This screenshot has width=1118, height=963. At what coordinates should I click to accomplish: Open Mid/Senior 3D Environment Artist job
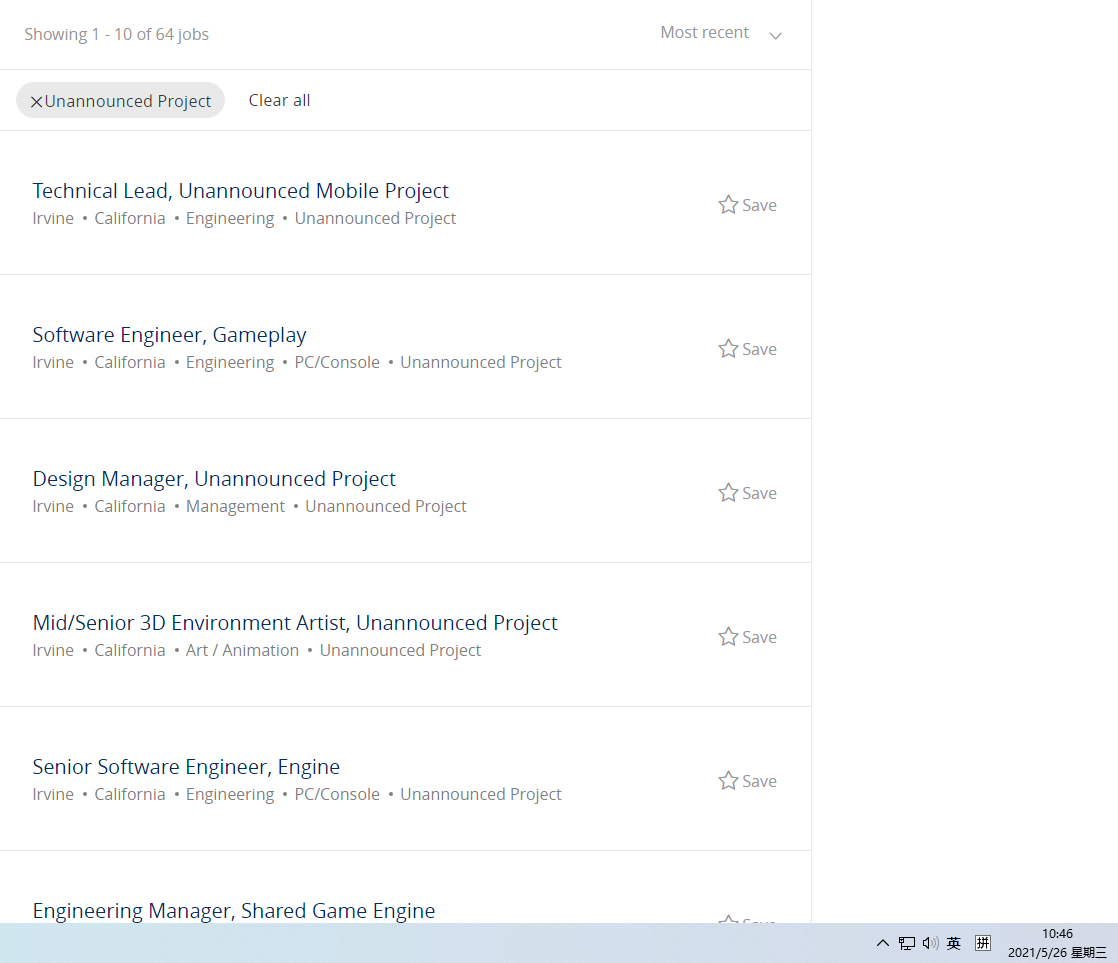pyautogui.click(x=294, y=623)
